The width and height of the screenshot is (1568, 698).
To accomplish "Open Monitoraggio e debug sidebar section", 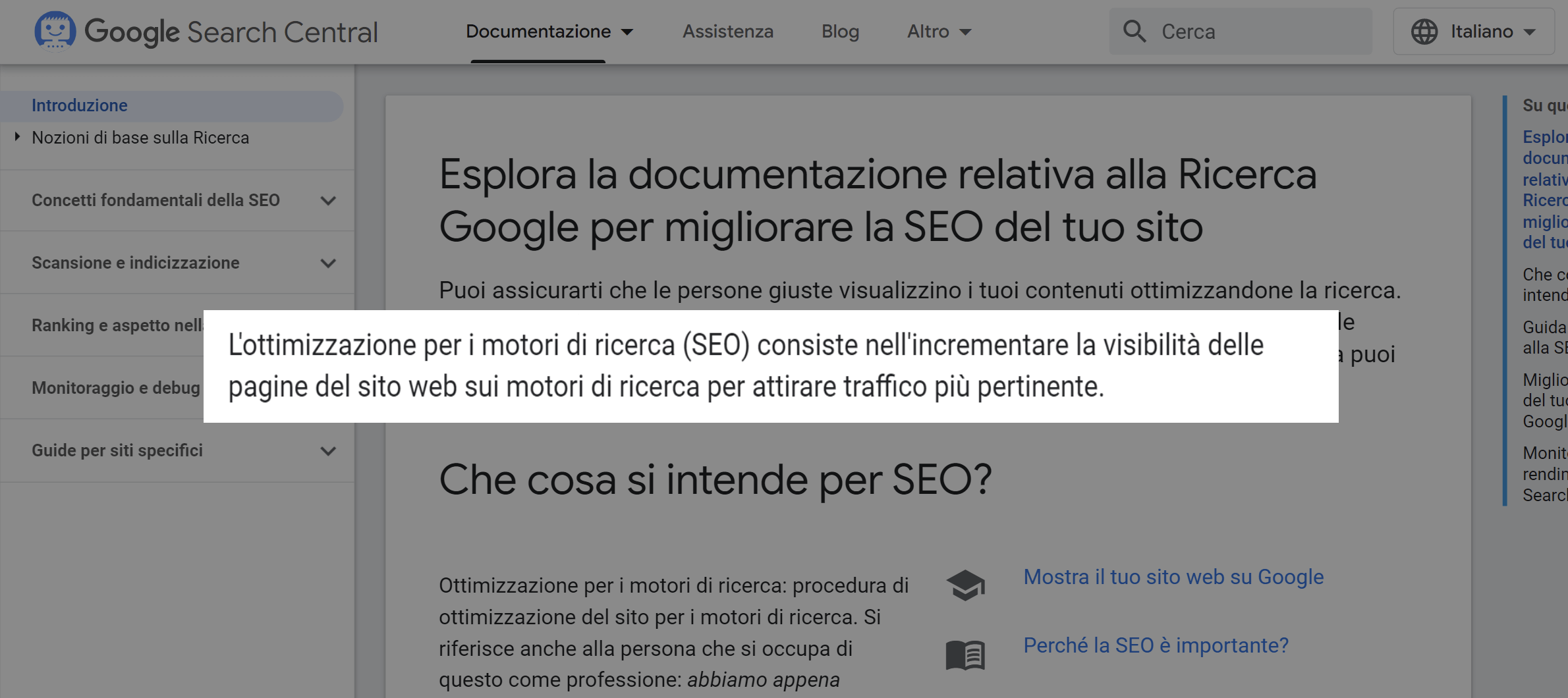I will tap(116, 388).
